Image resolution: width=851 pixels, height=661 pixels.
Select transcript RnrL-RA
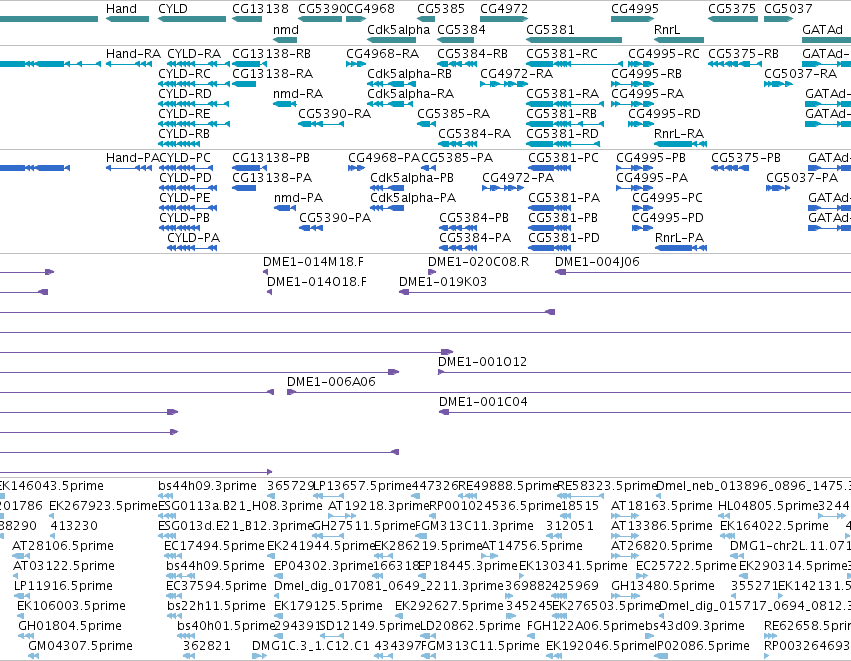point(678,134)
